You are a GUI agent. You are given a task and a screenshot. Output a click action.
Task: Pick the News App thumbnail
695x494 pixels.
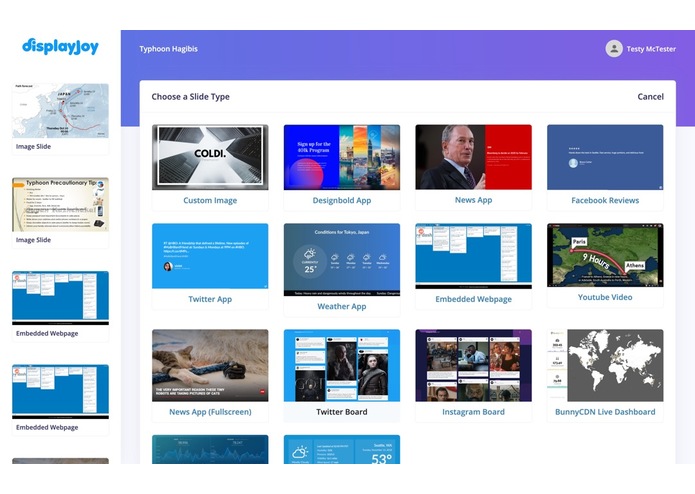(x=473, y=157)
